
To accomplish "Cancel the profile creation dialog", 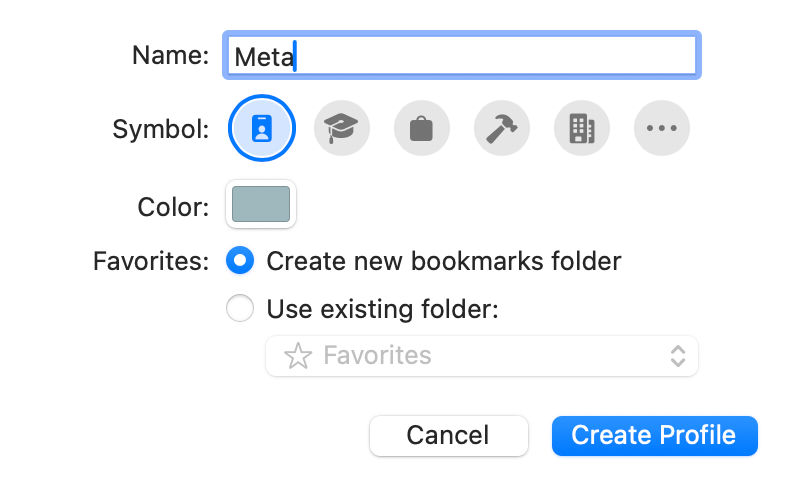I will pos(448,435).
